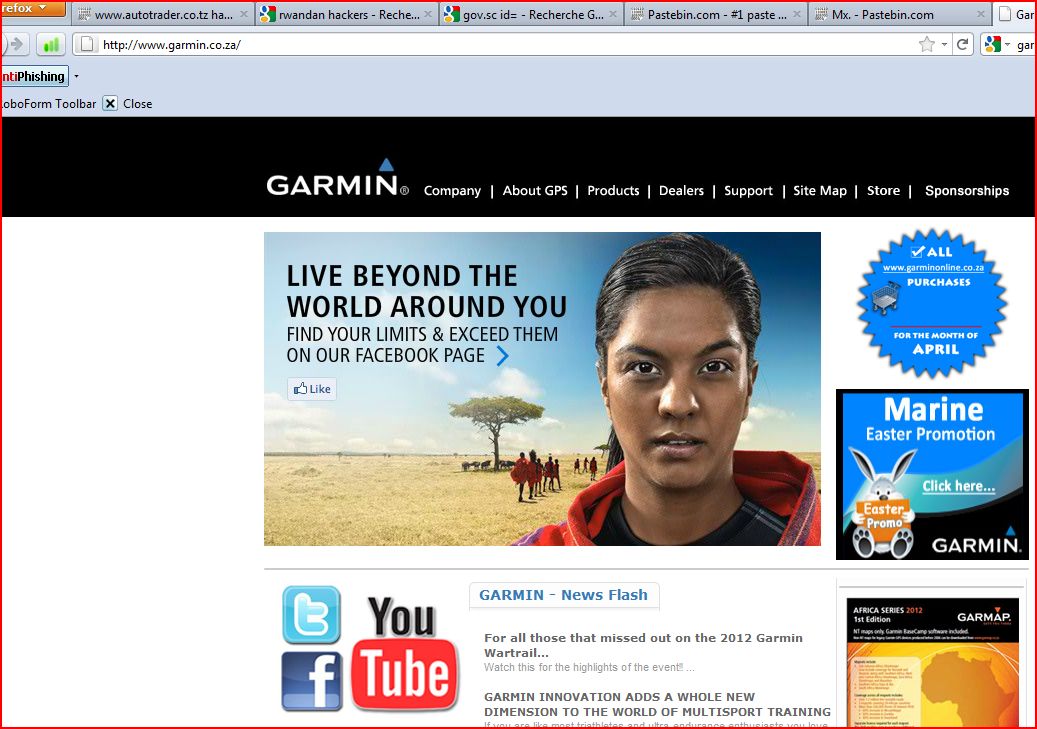Open the Support menu item
Screen dimensions: 1037x729
pyautogui.click(x=748, y=191)
